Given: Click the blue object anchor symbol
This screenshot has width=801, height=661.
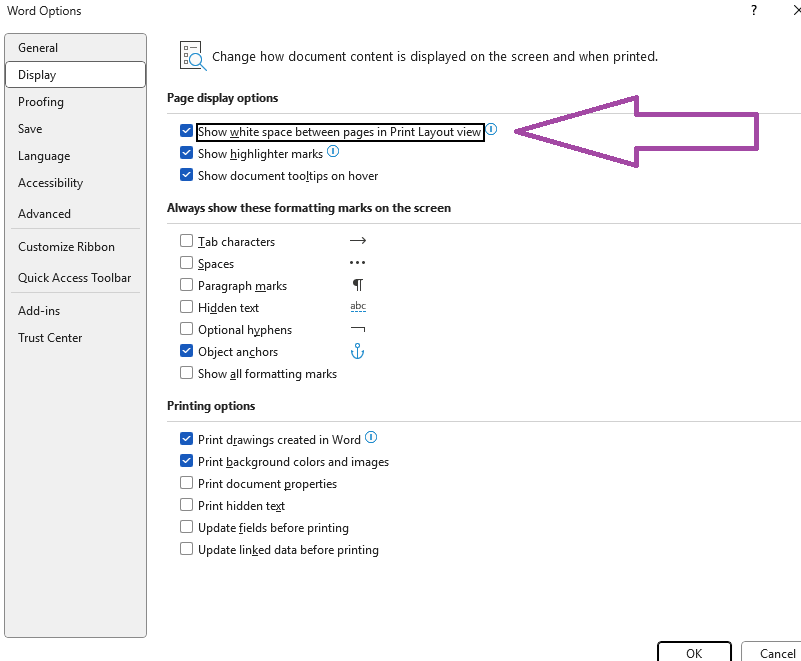Looking at the screenshot, I should tap(357, 351).
